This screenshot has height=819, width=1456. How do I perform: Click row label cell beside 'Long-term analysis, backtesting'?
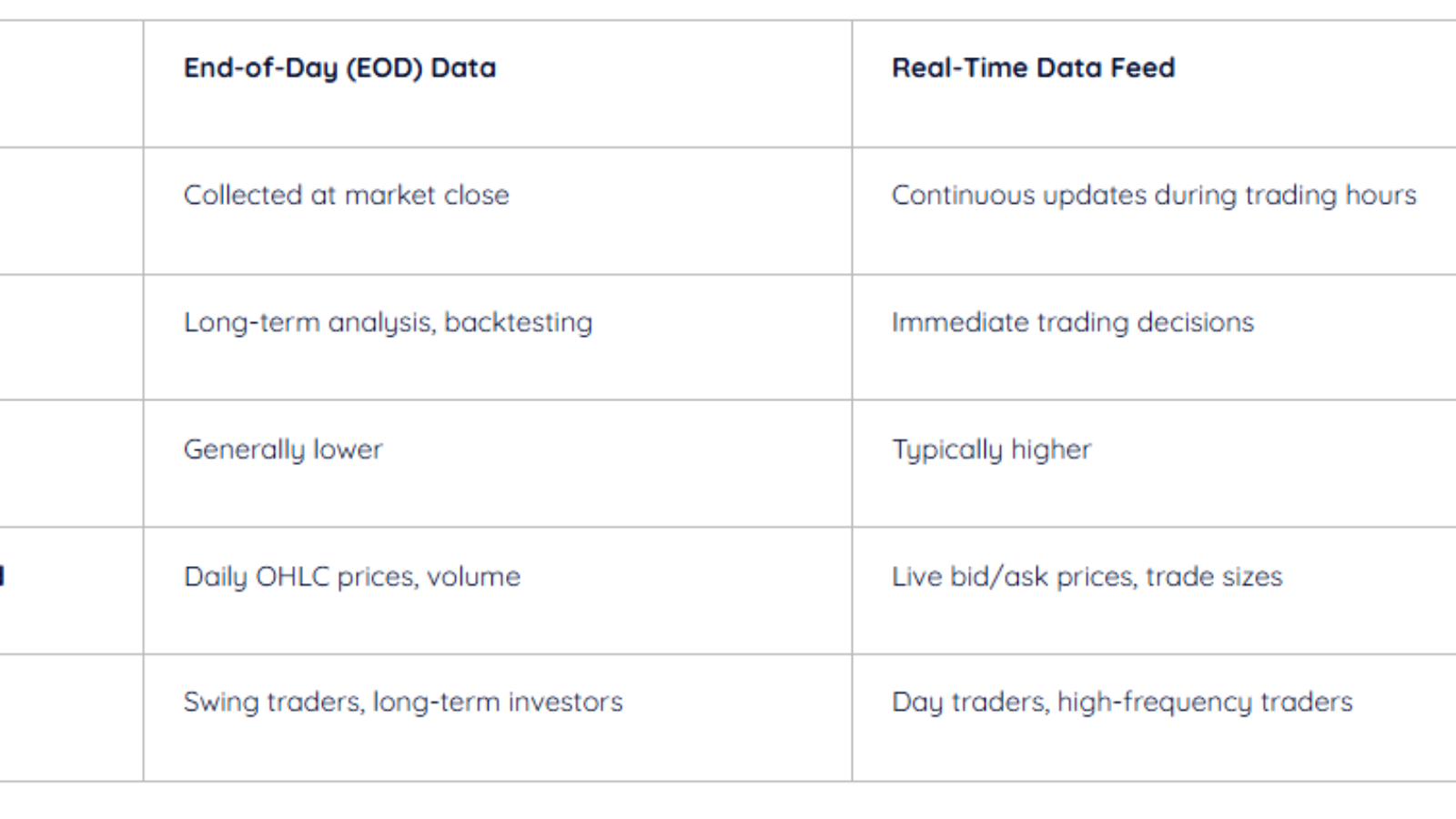click(71, 338)
